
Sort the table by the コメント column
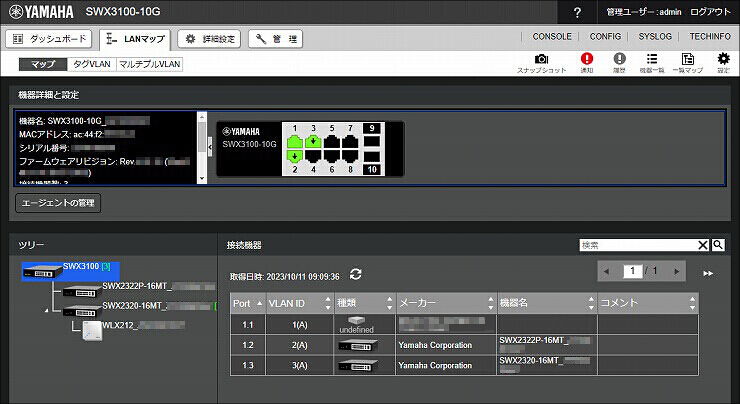pos(648,303)
